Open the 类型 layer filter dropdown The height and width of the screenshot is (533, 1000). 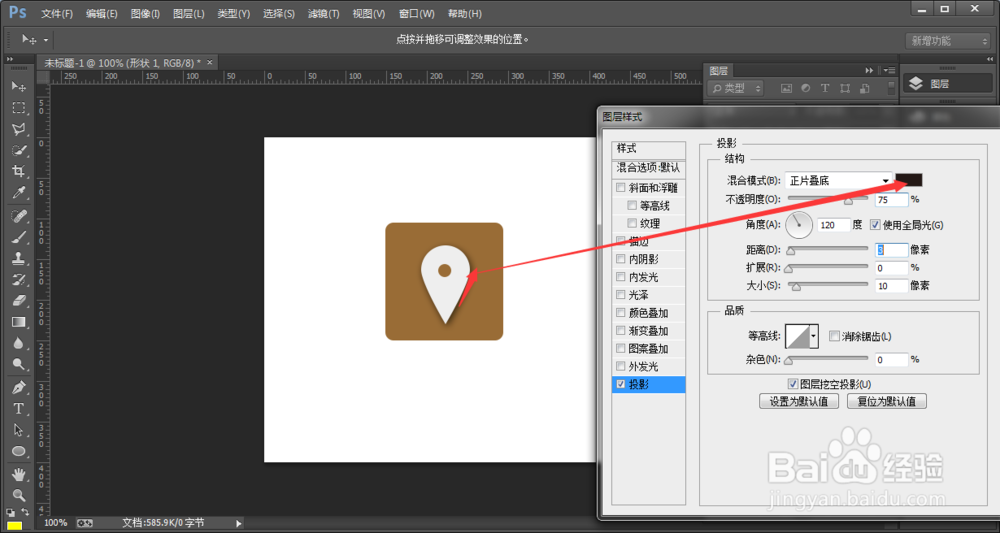735,88
